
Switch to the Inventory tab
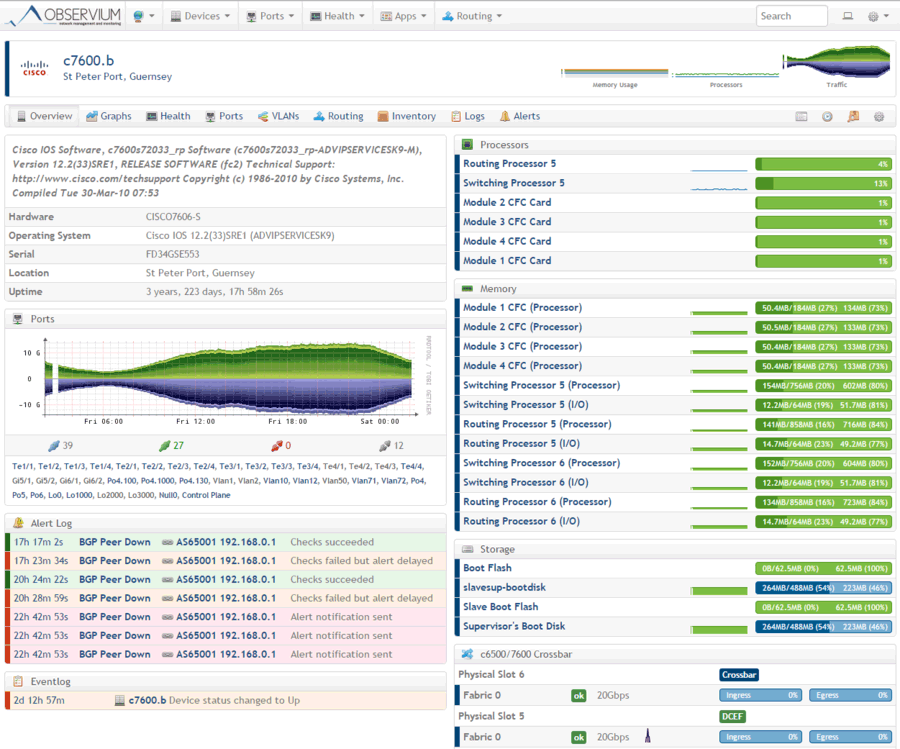pos(407,116)
